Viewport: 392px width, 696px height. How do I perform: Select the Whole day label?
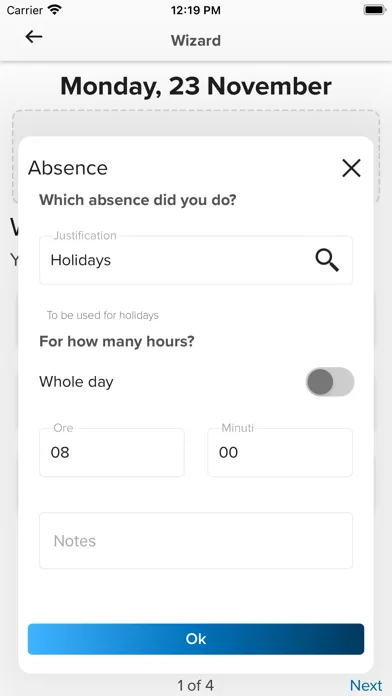click(x=76, y=382)
